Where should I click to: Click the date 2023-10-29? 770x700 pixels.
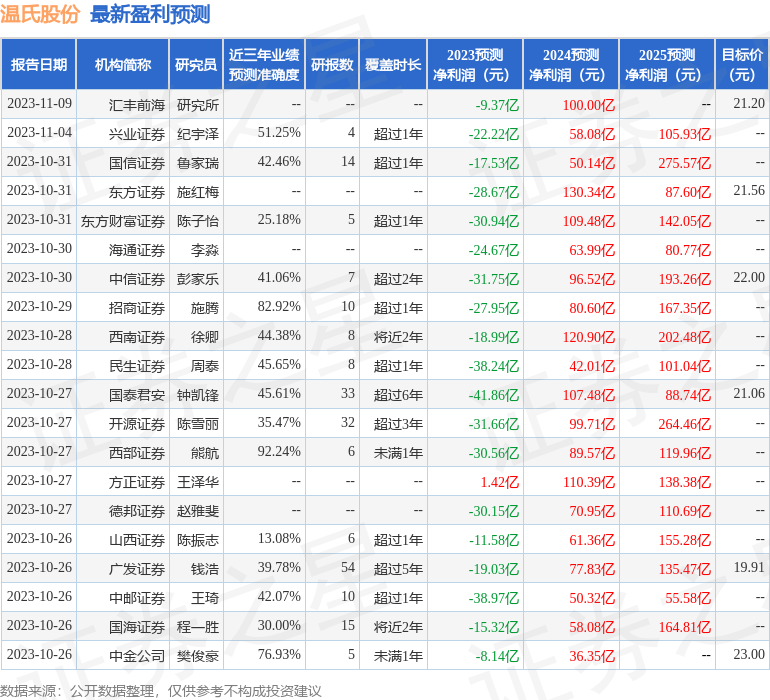pyautogui.click(x=39, y=306)
